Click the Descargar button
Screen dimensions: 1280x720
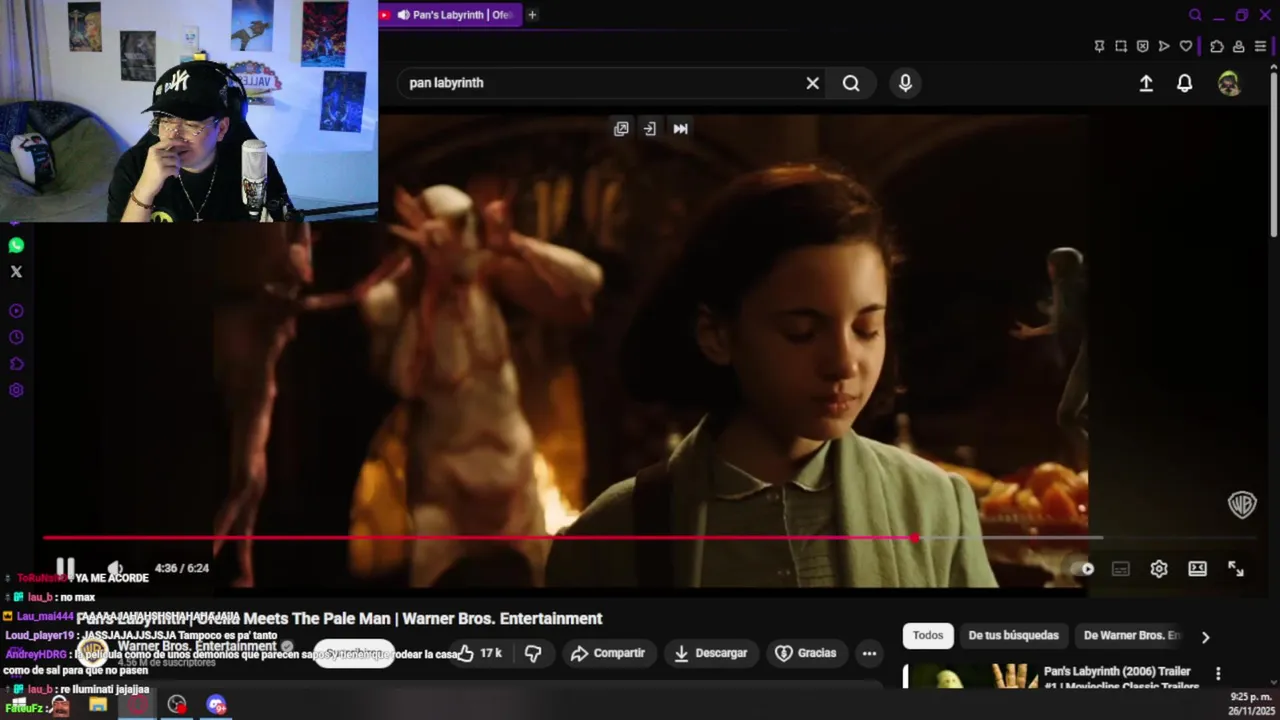point(711,653)
